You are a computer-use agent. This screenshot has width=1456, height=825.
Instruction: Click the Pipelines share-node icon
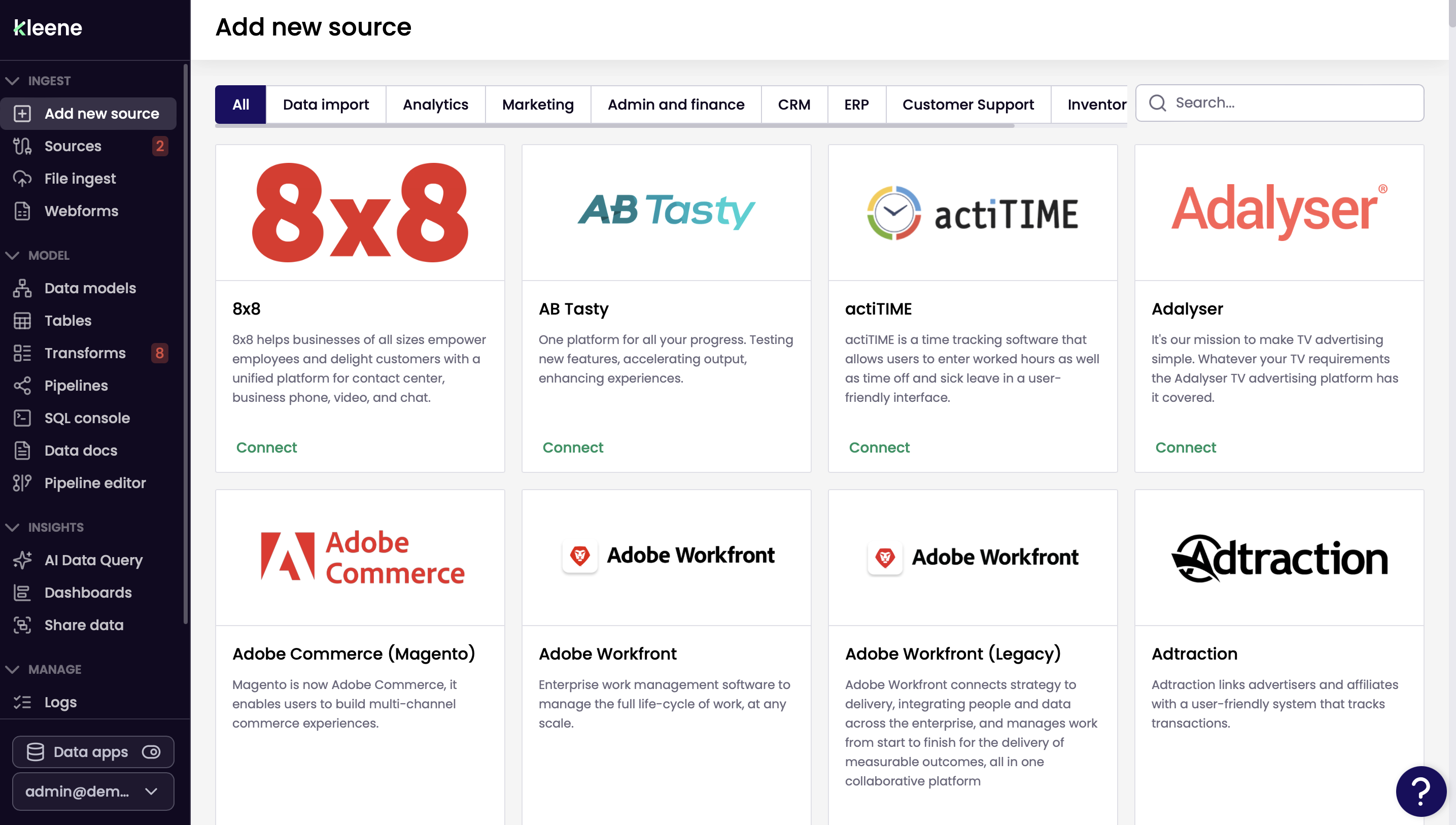pyautogui.click(x=22, y=386)
